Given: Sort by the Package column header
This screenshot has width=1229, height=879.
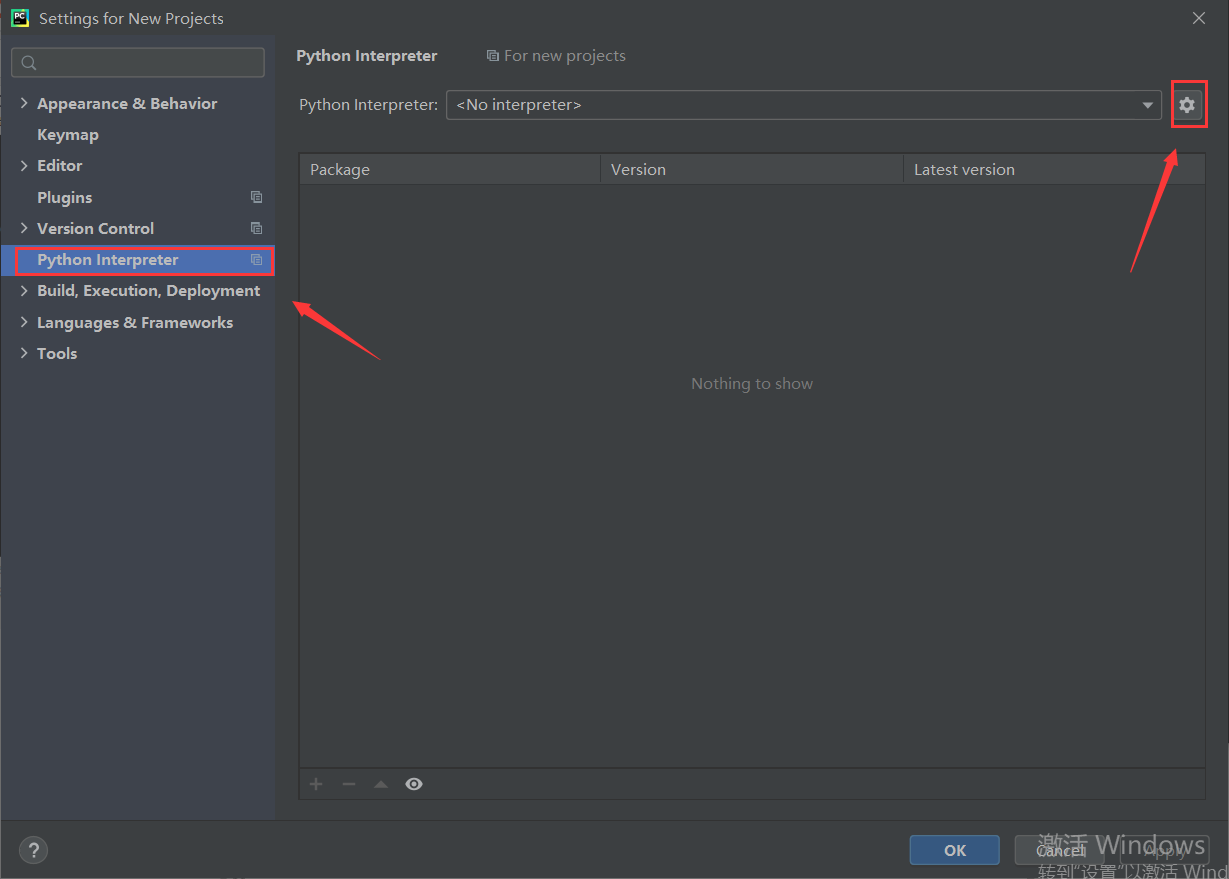Looking at the screenshot, I should point(450,169).
